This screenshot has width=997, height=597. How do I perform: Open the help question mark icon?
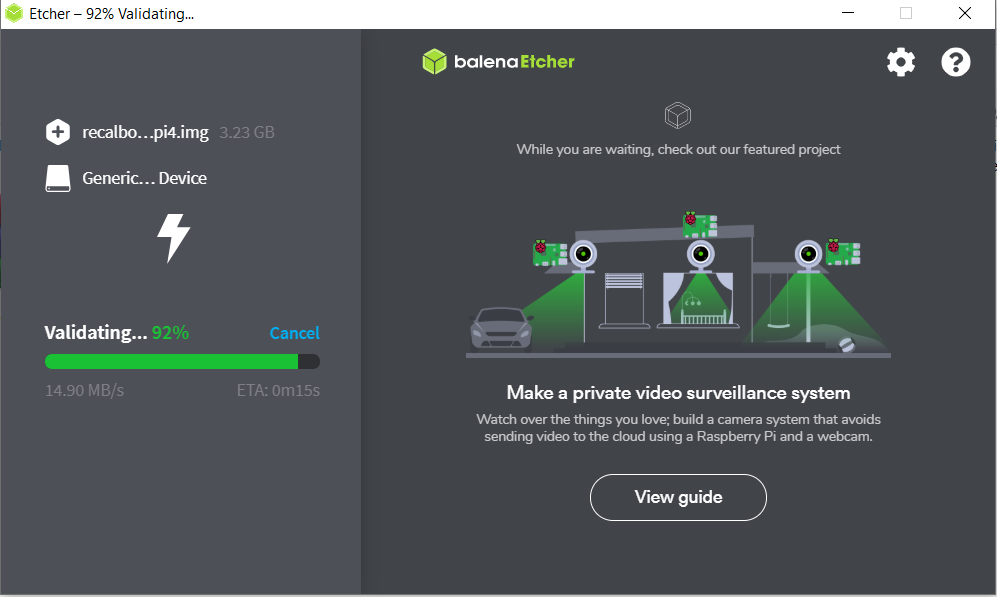pos(956,62)
